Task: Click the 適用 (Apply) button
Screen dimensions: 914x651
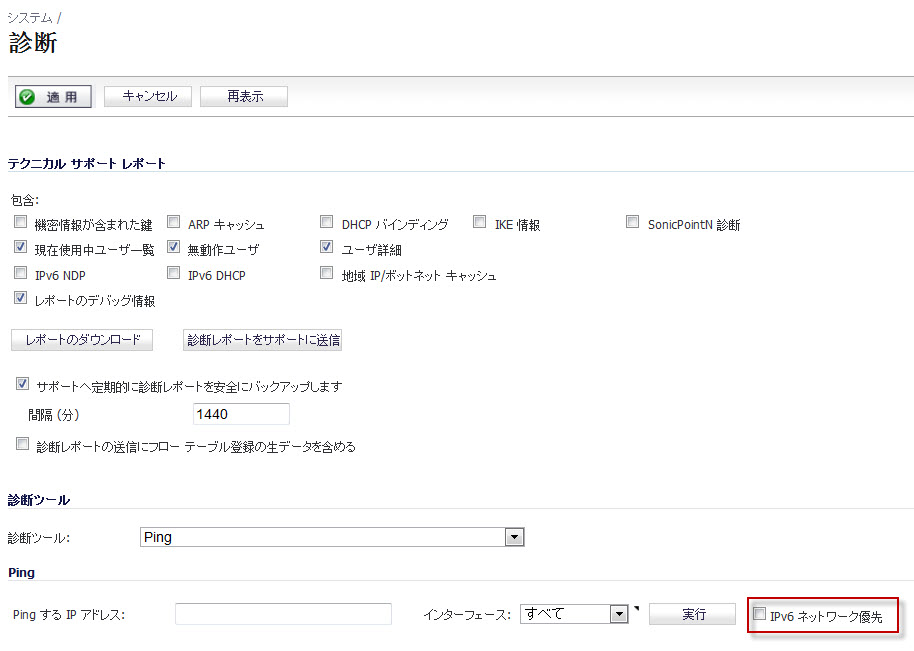Action: tap(53, 97)
